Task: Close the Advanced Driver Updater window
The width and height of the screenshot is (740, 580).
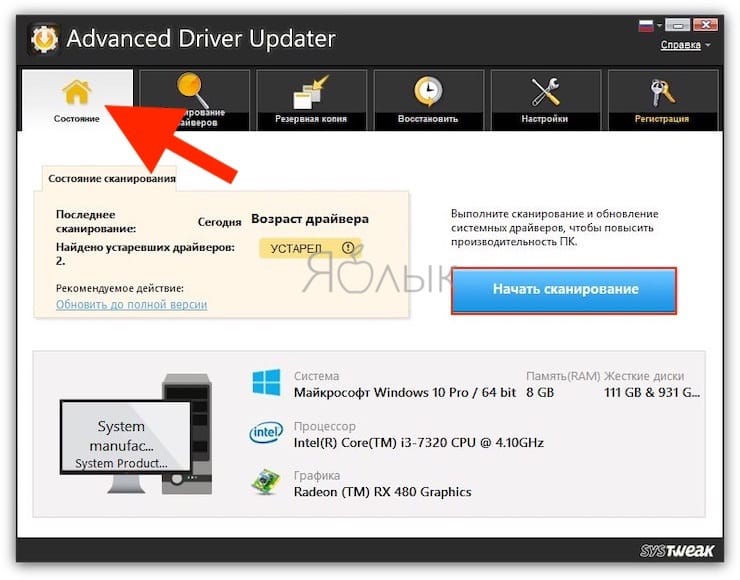Action: [705, 25]
